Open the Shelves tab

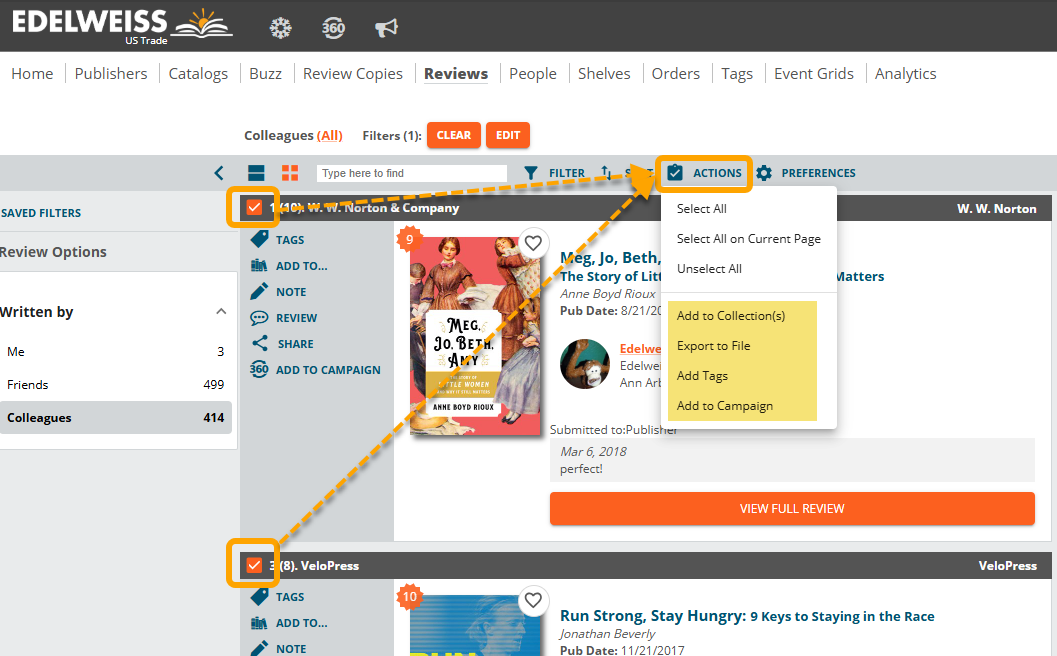click(604, 73)
